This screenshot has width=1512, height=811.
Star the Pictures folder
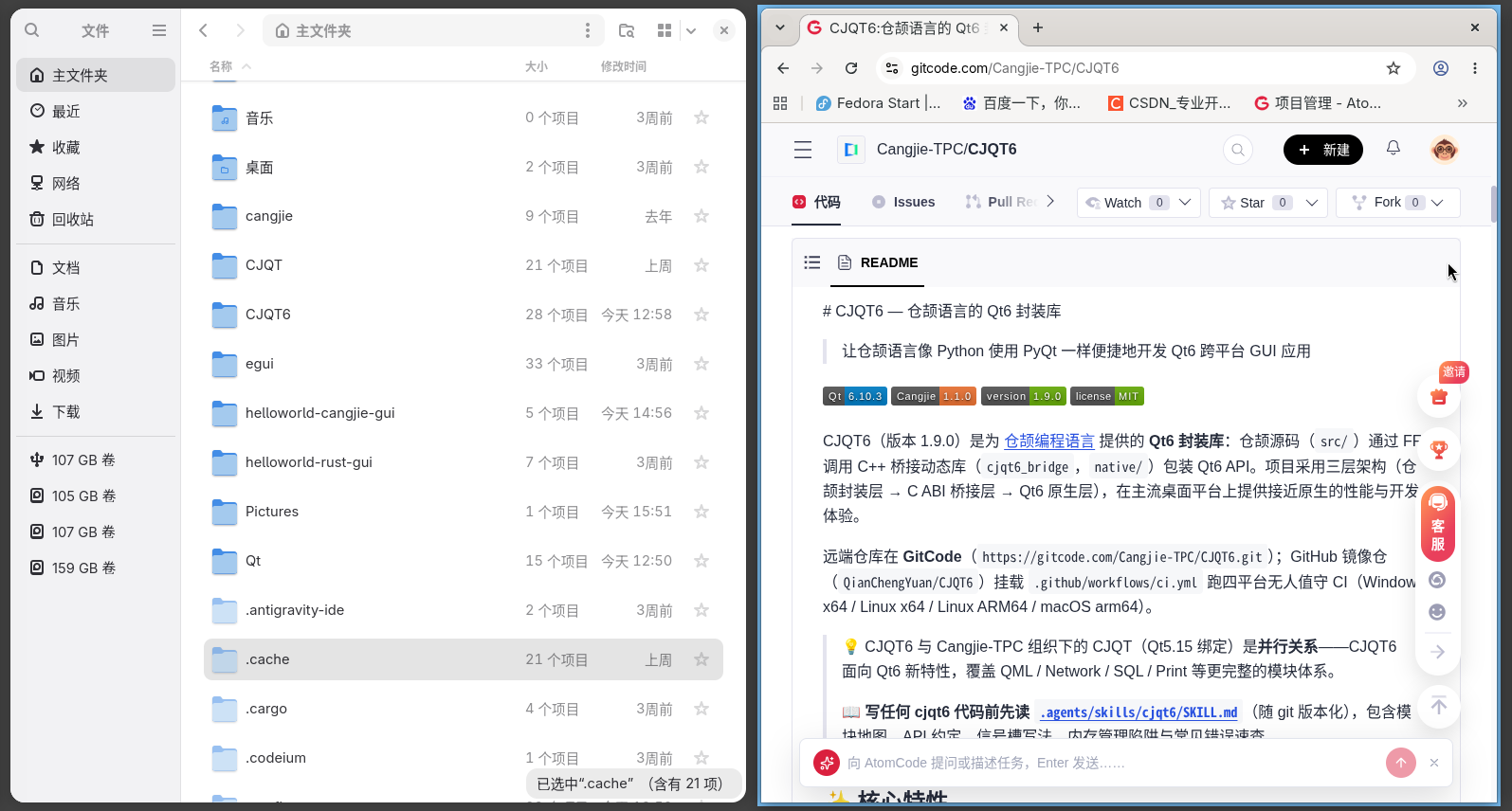tap(701, 512)
